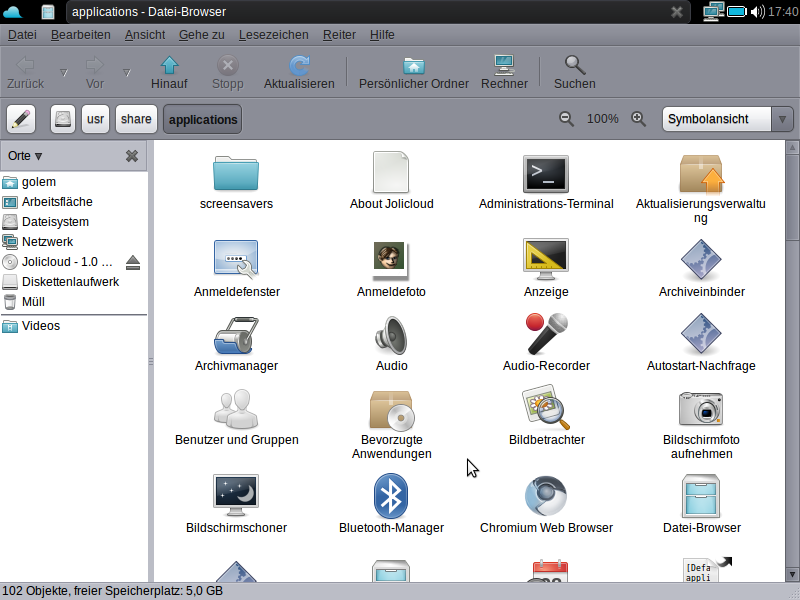Click the share path breadcrumb button
The width and height of the screenshot is (800, 600).
pyautogui.click(x=136, y=119)
